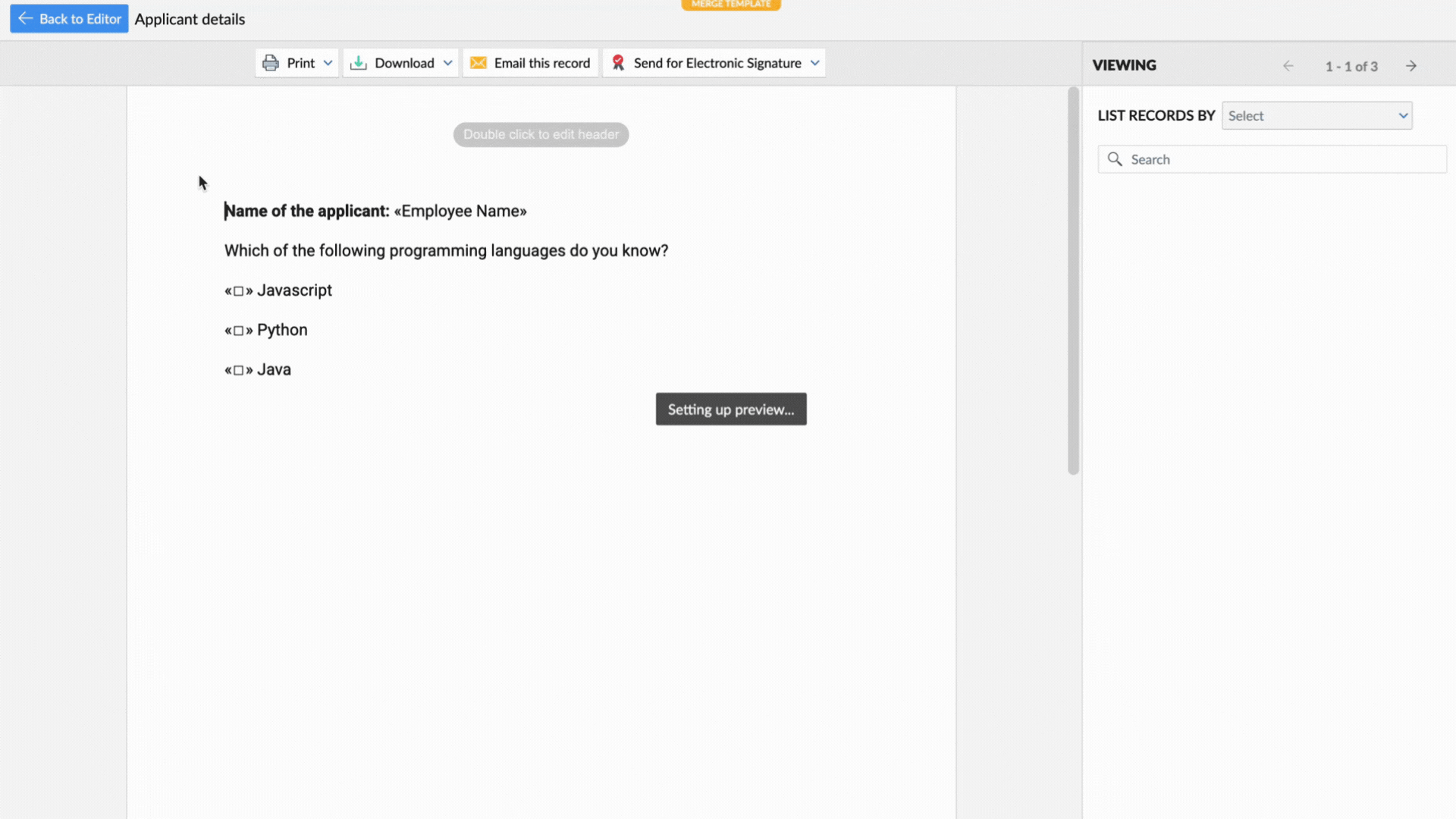Image resolution: width=1456 pixels, height=819 pixels.
Task: Toggle the Javascript checkbox field
Action: 238,291
